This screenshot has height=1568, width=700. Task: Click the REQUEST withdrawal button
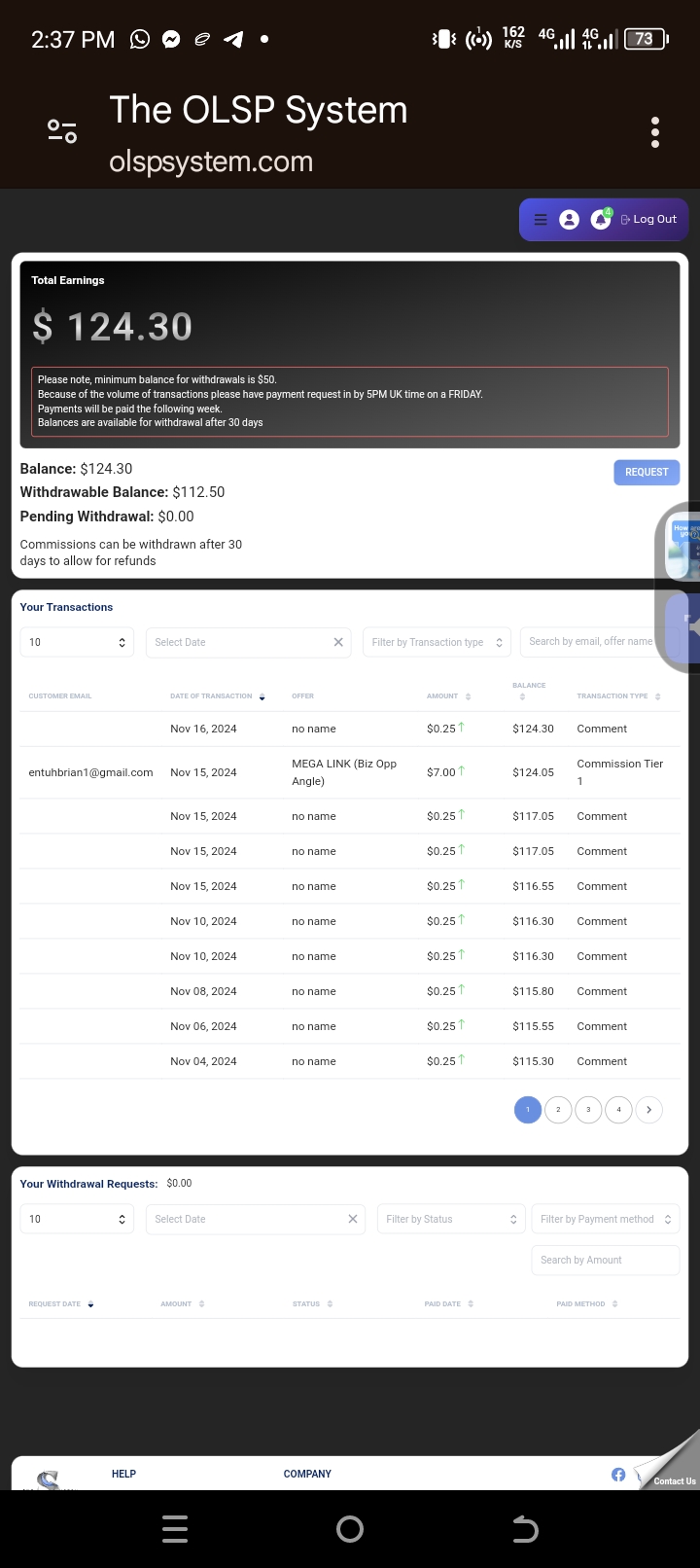tap(647, 472)
